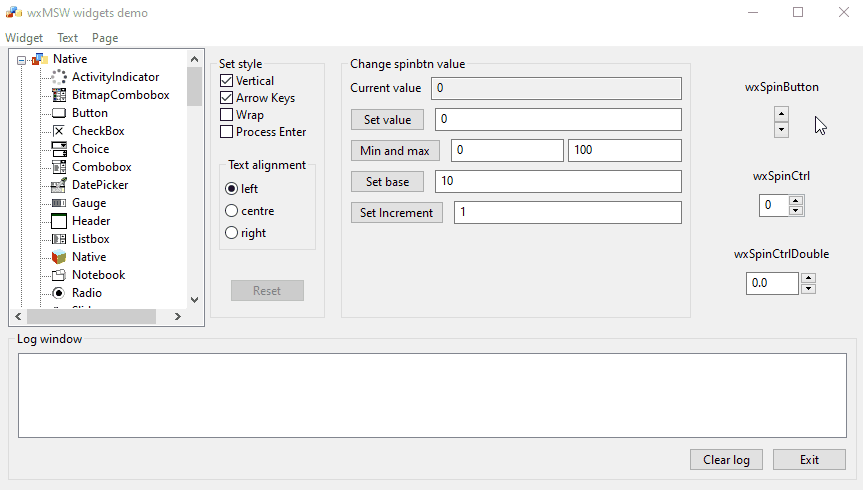Decrease wxSpinCtrlDouble with down arrow
This screenshot has height=490, width=863.
coord(808,288)
